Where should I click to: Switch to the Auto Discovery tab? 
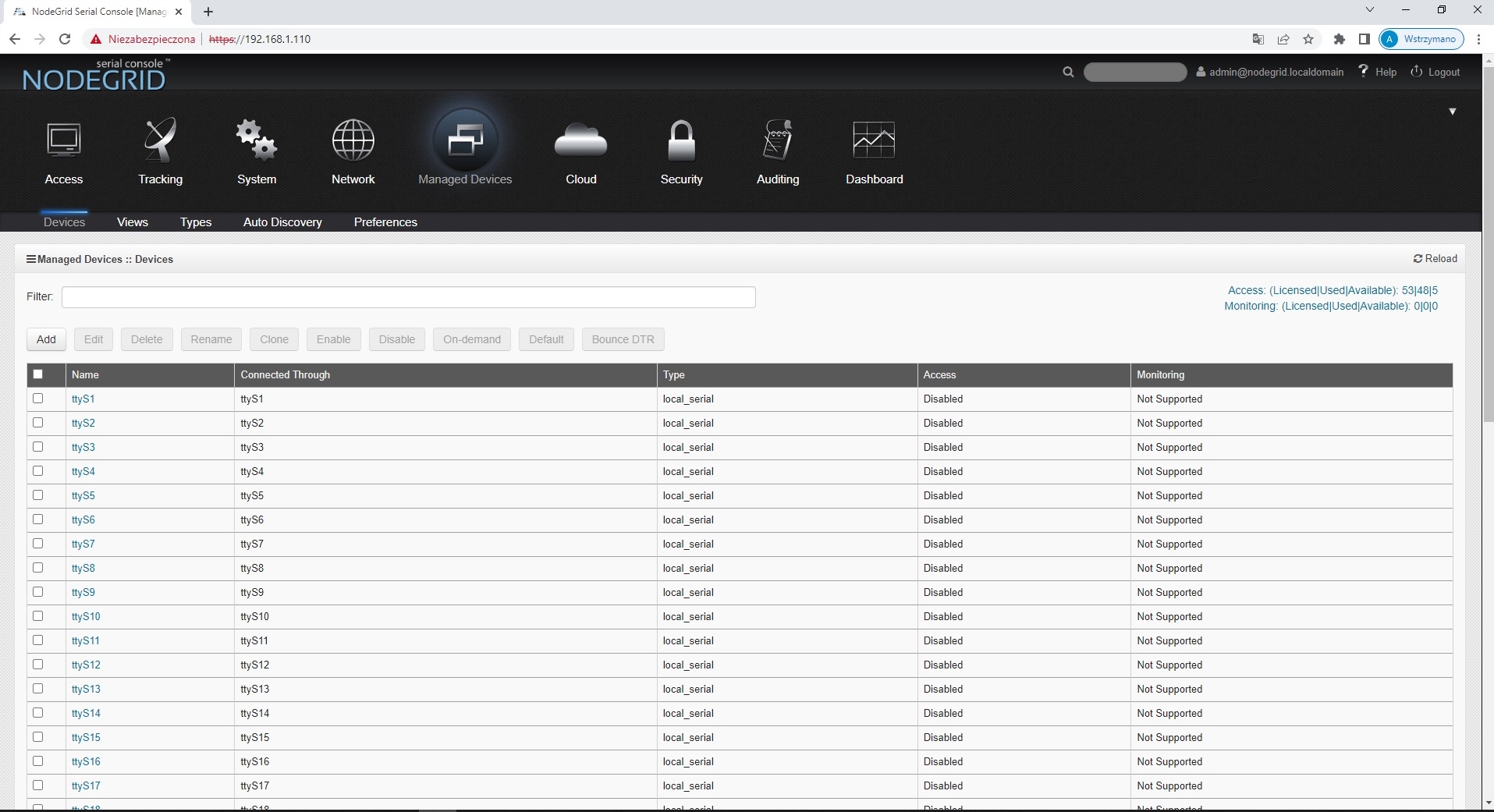(282, 222)
